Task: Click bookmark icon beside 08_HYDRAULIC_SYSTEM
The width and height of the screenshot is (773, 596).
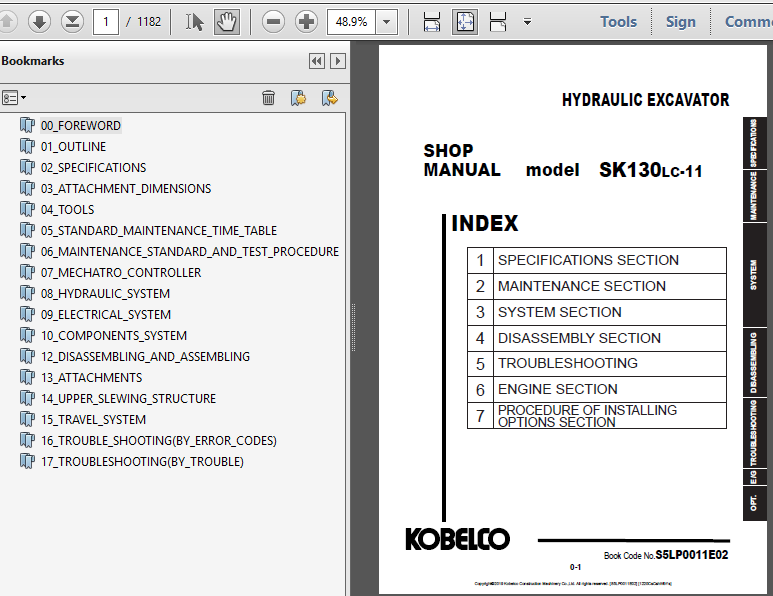Action: pyautogui.click(x=27, y=293)
